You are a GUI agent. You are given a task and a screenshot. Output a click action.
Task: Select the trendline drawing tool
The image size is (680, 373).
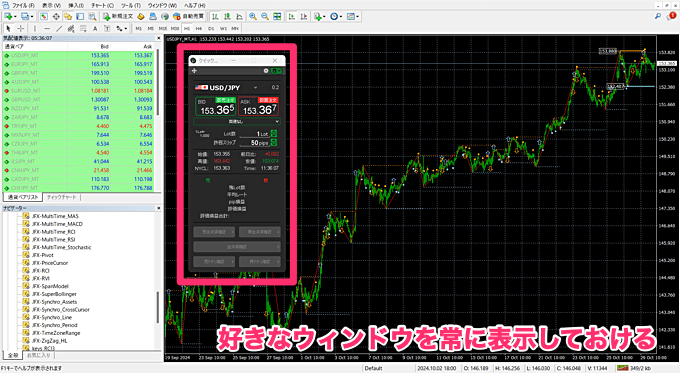[x=59, y=29]
